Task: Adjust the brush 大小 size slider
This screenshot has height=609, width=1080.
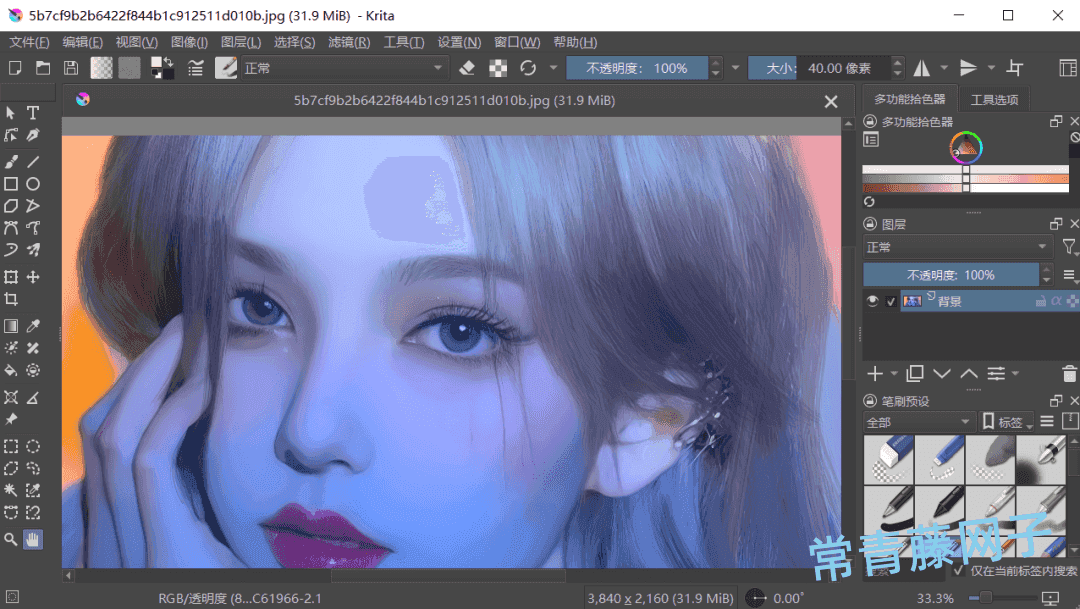Action: [819, 68]
